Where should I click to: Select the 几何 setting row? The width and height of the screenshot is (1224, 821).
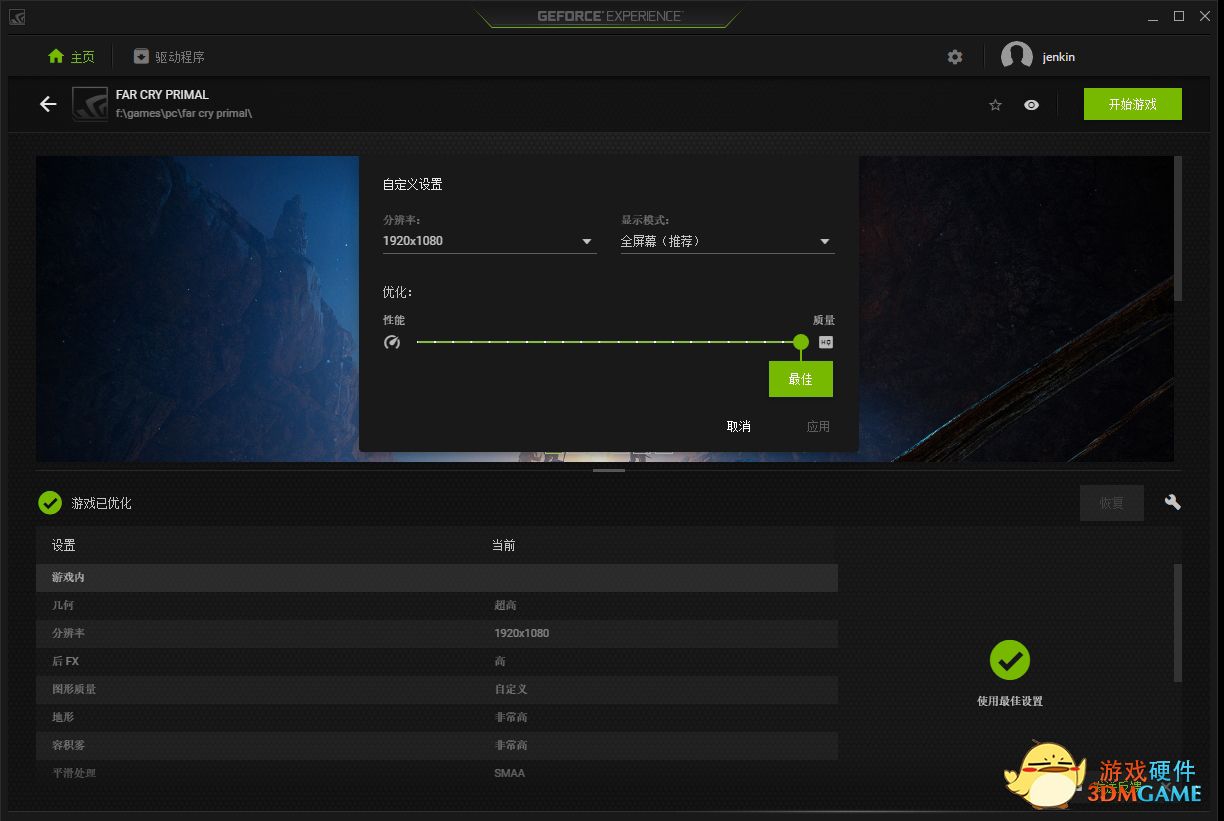[437, 605]
